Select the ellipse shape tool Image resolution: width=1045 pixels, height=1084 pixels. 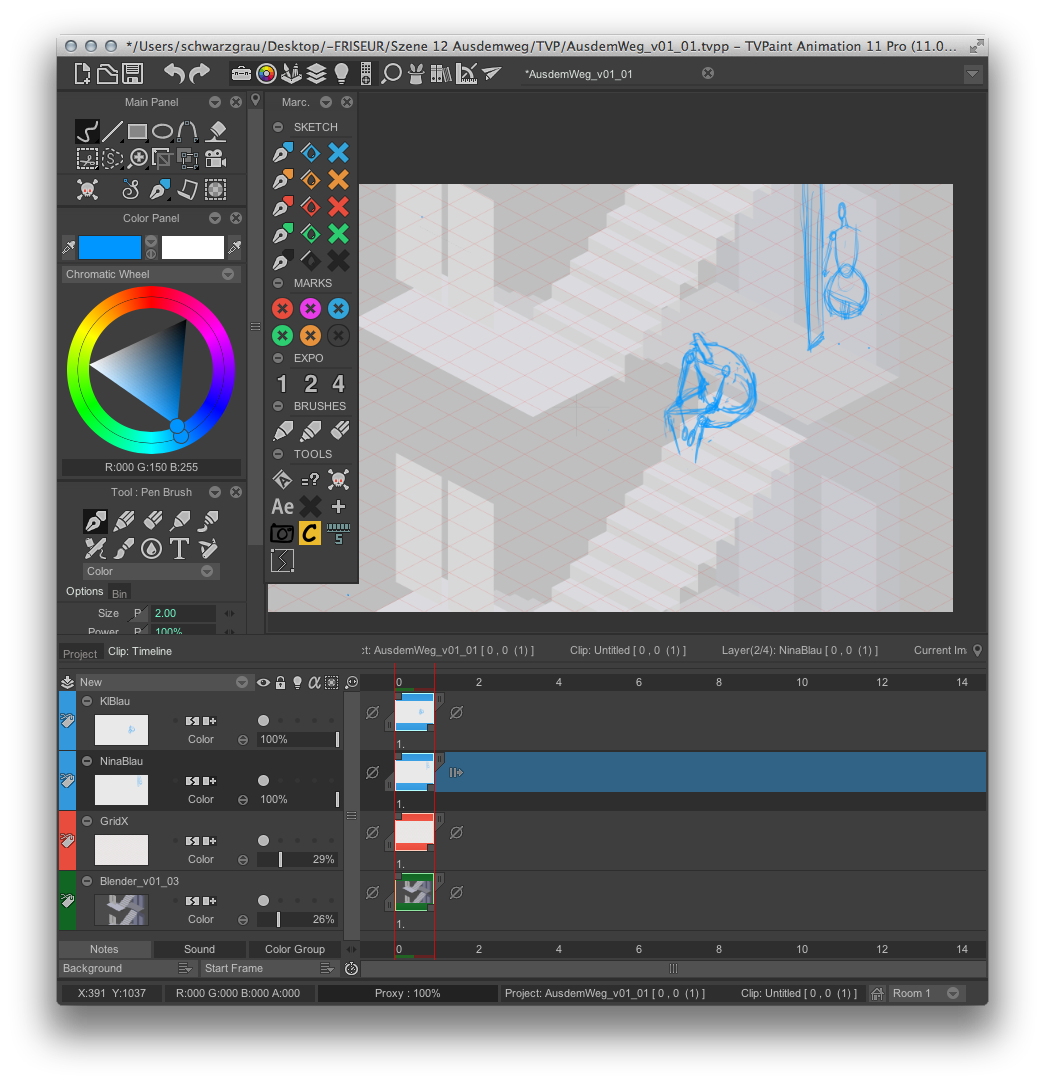162,131
